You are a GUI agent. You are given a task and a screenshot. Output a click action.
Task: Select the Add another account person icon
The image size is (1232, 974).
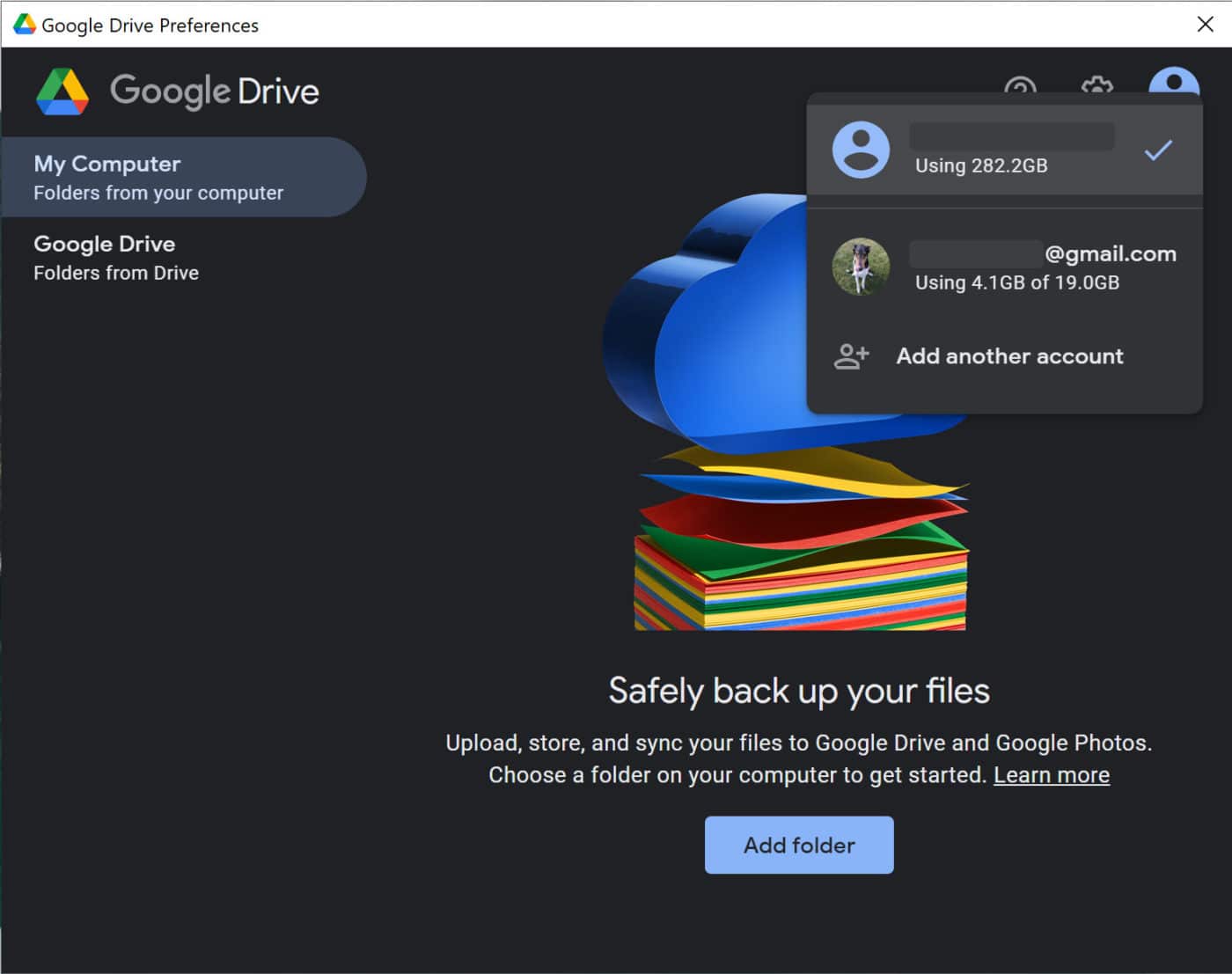(850, 355)
